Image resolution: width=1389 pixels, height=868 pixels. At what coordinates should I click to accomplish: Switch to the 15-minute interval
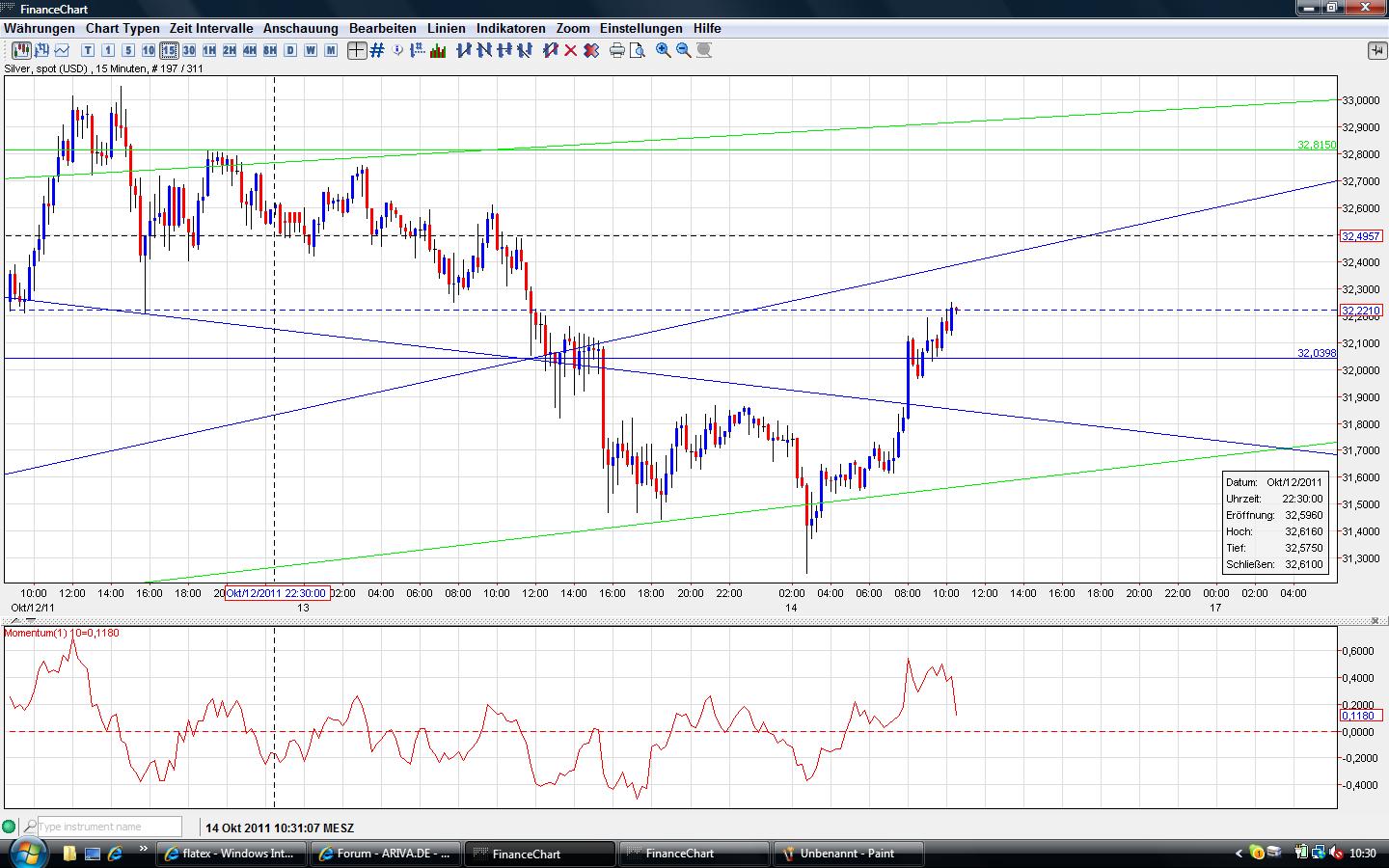coord(169,50)
